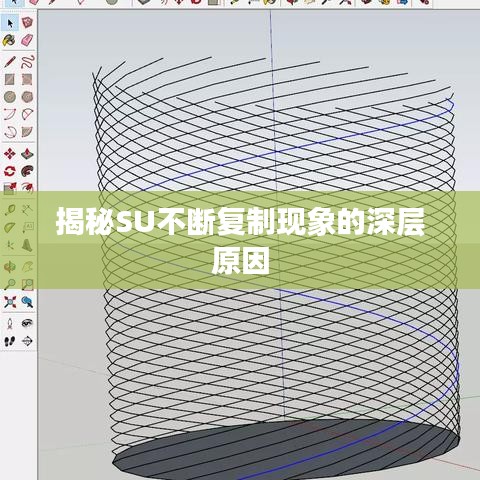Activate the Section Plane tool
This screenshot has width=480, height=480.
click(27, 341)
